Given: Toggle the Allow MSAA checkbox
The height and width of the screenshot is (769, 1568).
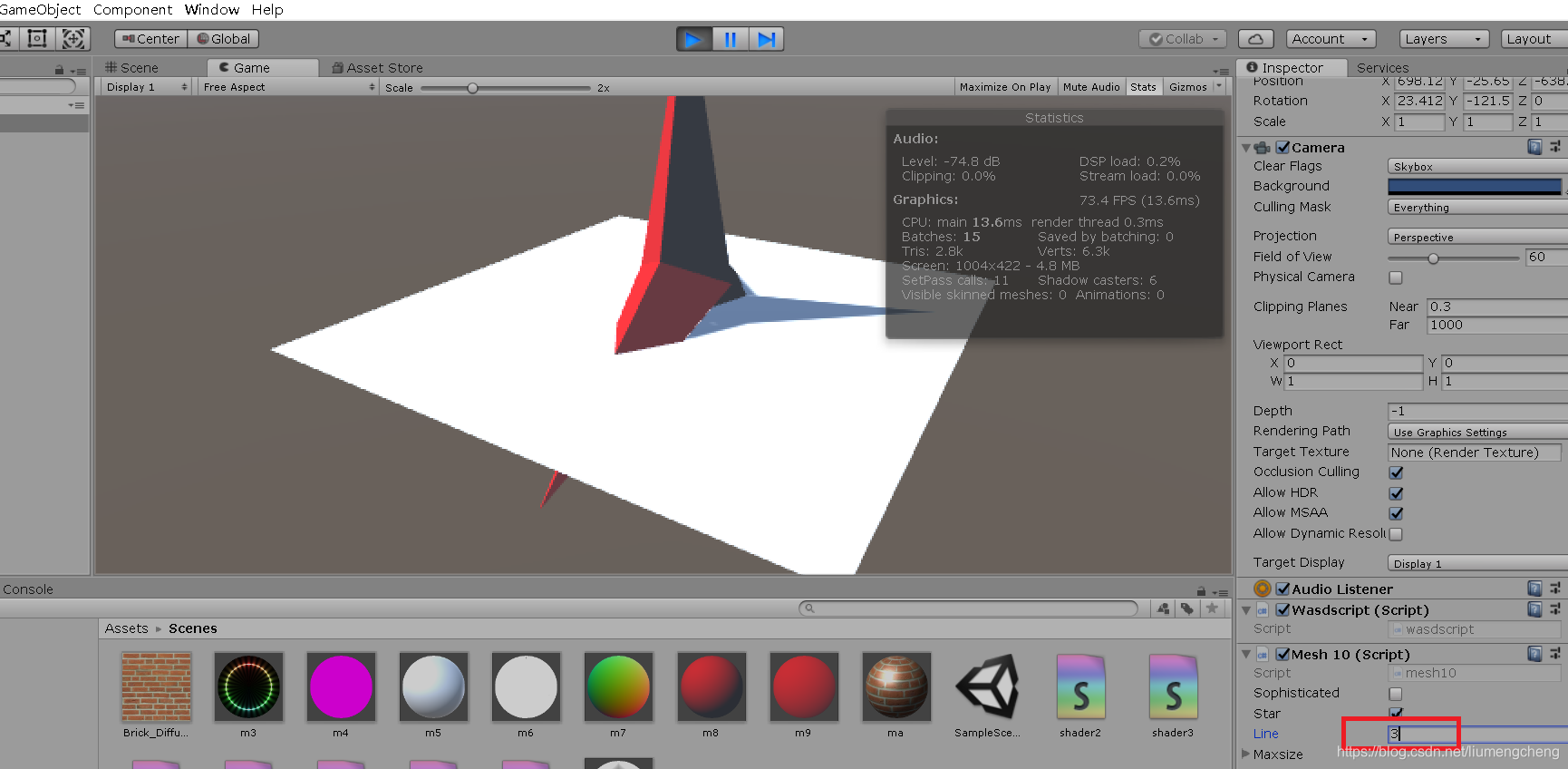Looking at the screenshot, I should 1396,513.
